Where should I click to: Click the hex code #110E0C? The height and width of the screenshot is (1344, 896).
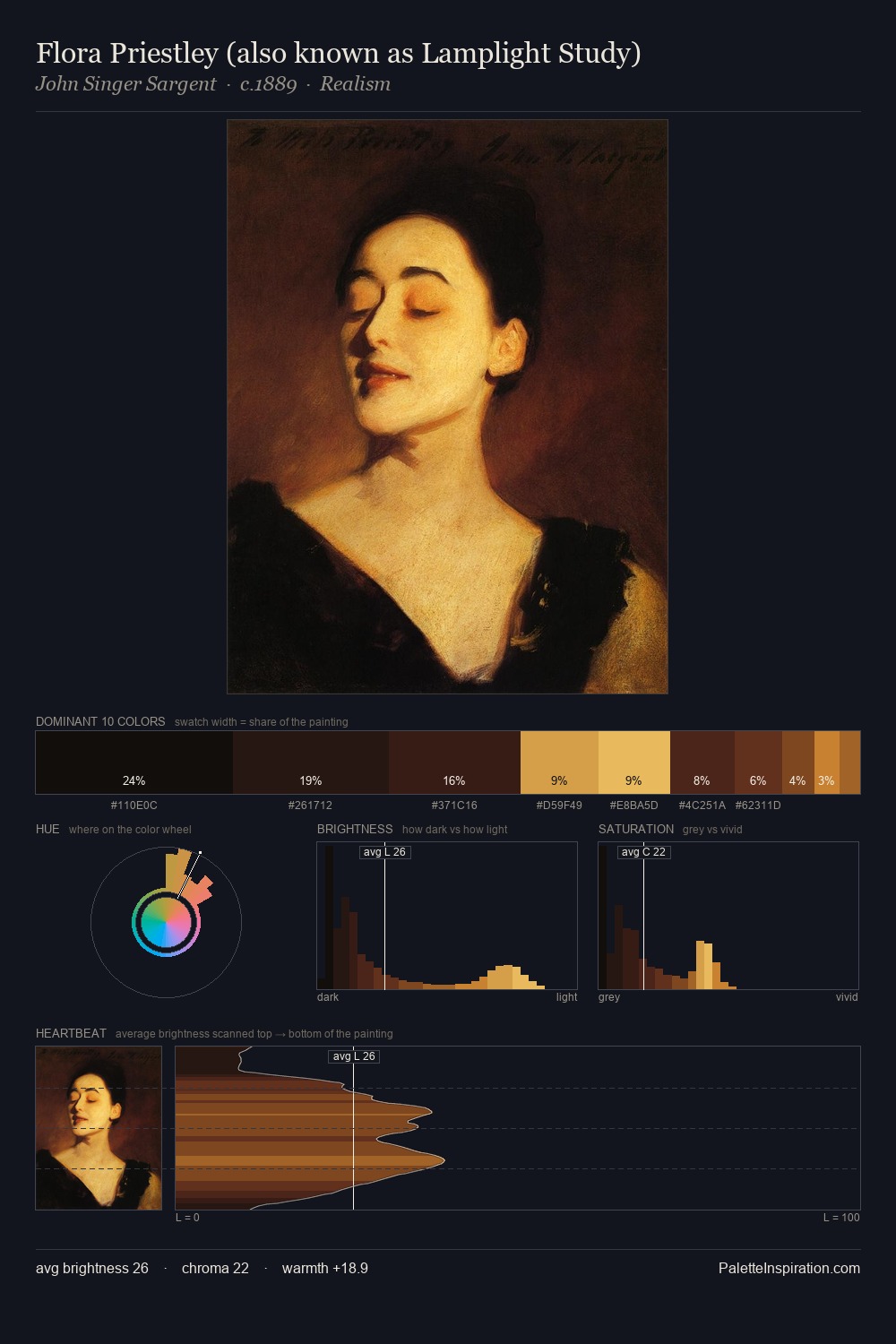pos(134,806)
